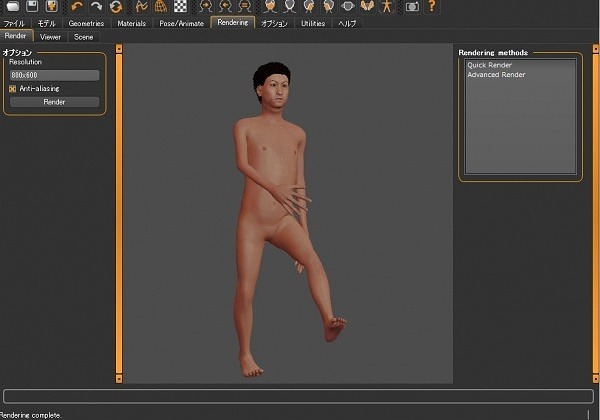Click left scrollbar bottom arrow
The image size is (600, 420).
(119, 379)
